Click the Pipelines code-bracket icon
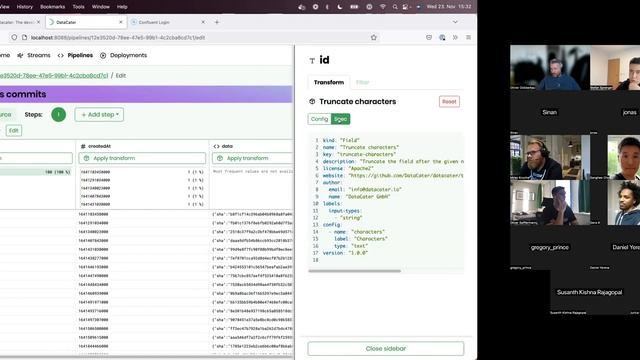Image resolution: width=640 pixels, height=360 pixels. click(x=61, y=55)
